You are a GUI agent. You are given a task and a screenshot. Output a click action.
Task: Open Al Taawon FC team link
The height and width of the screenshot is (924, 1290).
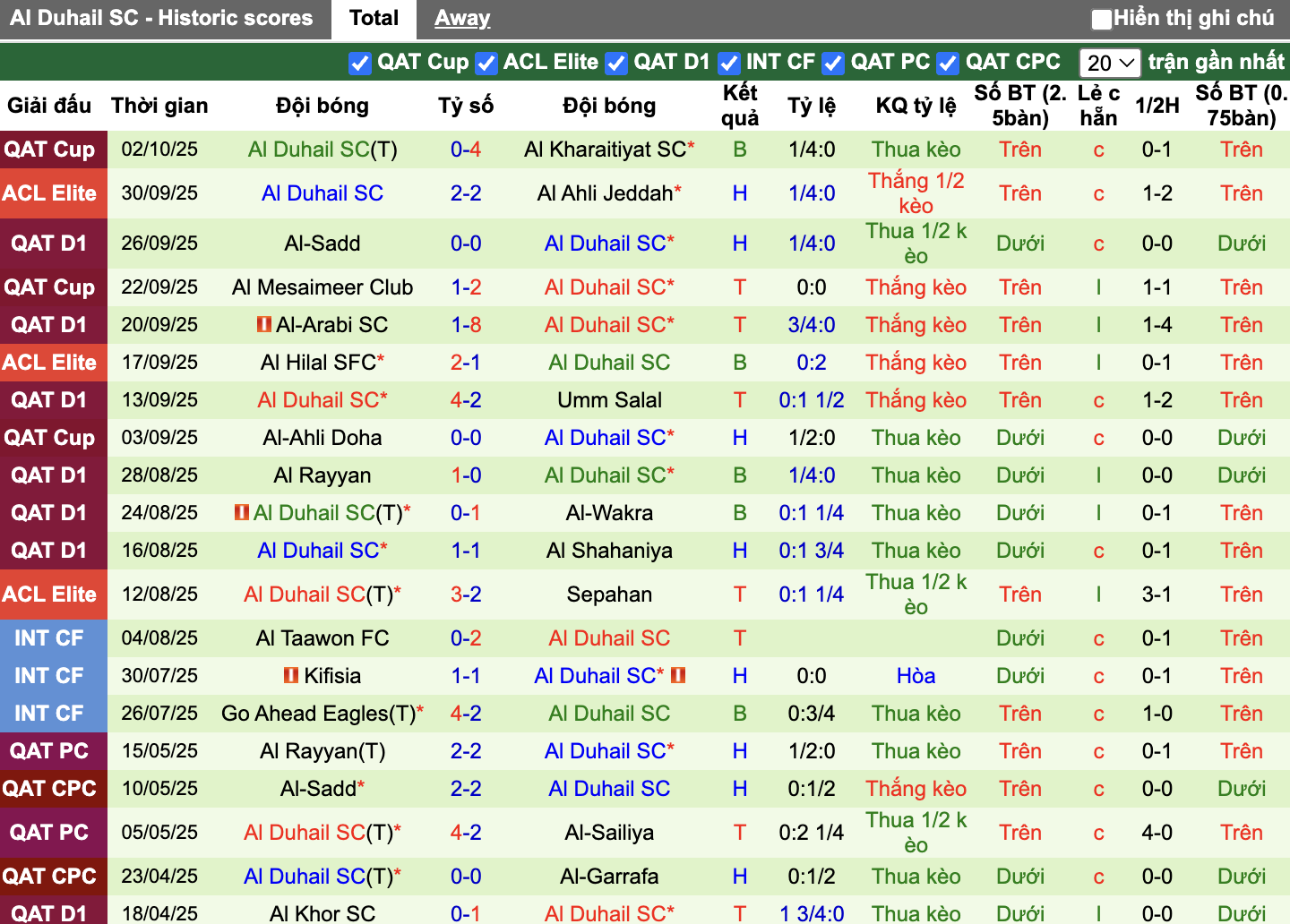[322, 638]
